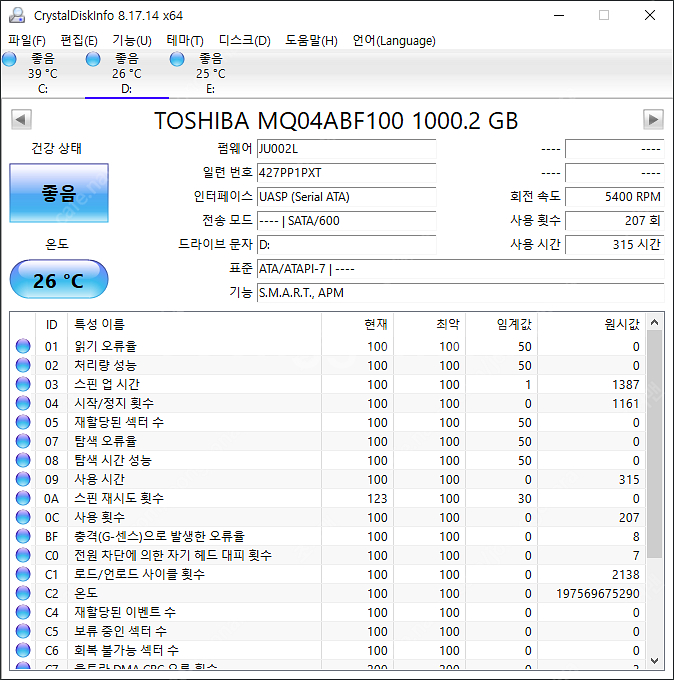This screenshot has width=674, height=680.
Task: Click the 원시값 column header
Action: [x=592, y=324]
